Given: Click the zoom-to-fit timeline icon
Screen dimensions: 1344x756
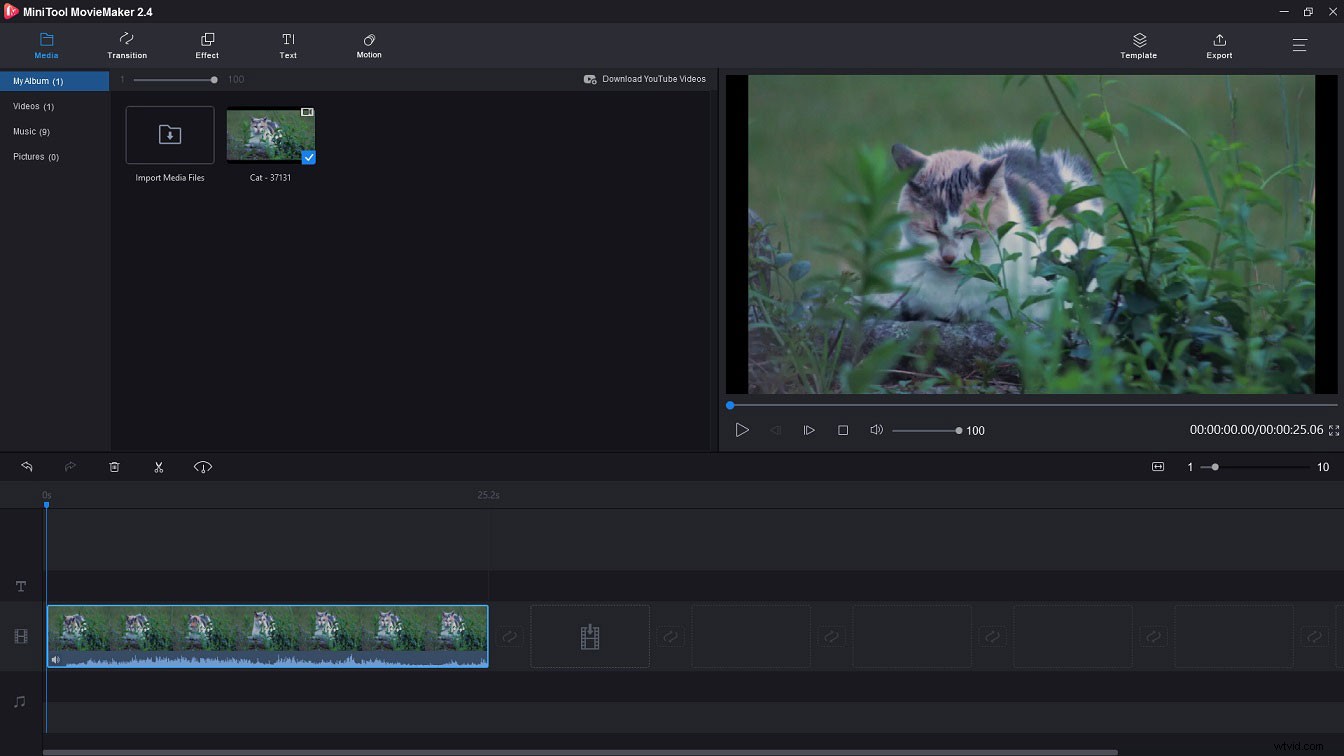Looking at the screenshot, I should (1157, 466).
